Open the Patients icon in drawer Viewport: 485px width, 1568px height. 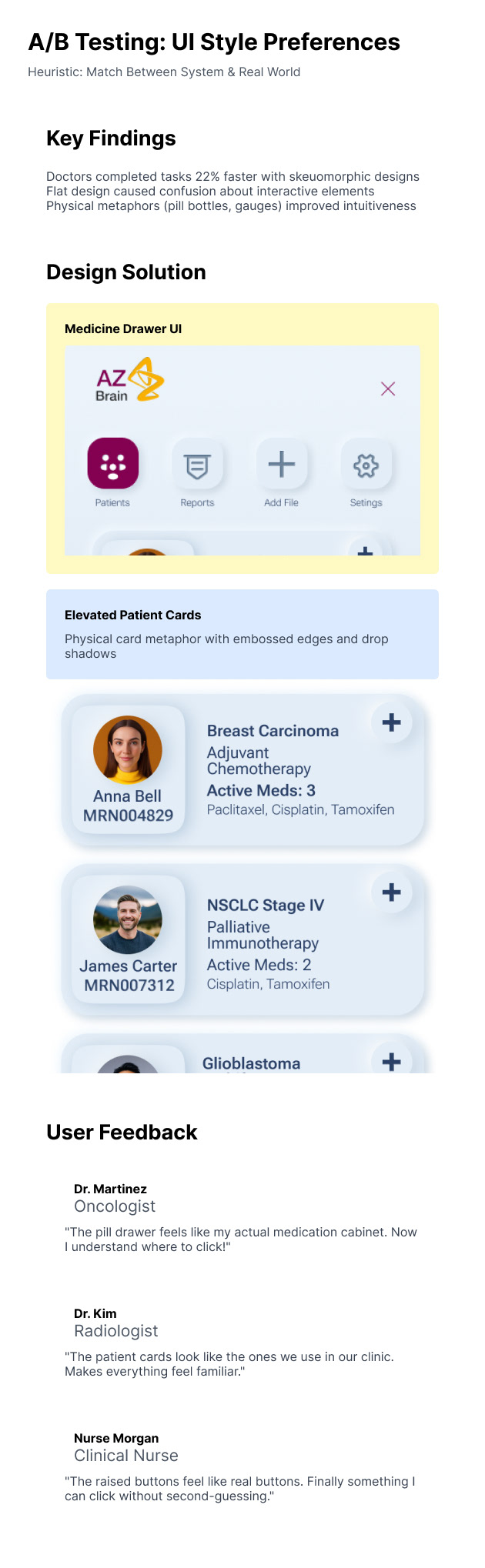click(x=113, y=463)
